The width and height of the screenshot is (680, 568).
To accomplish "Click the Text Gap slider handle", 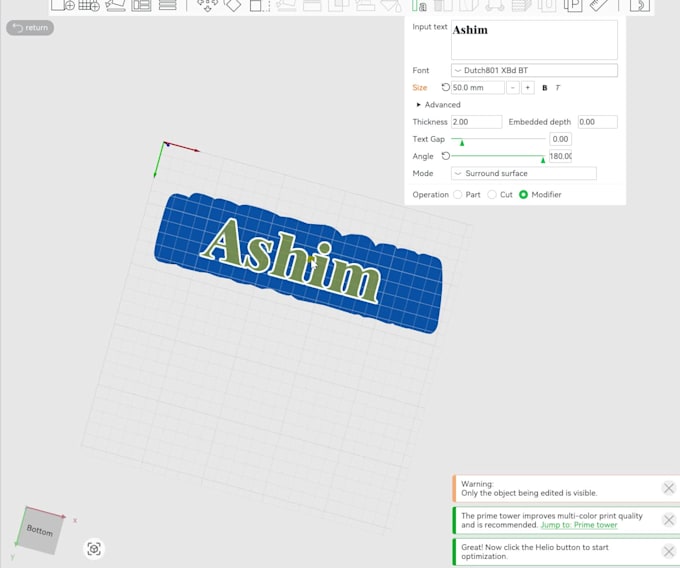I will pos(462,142).
